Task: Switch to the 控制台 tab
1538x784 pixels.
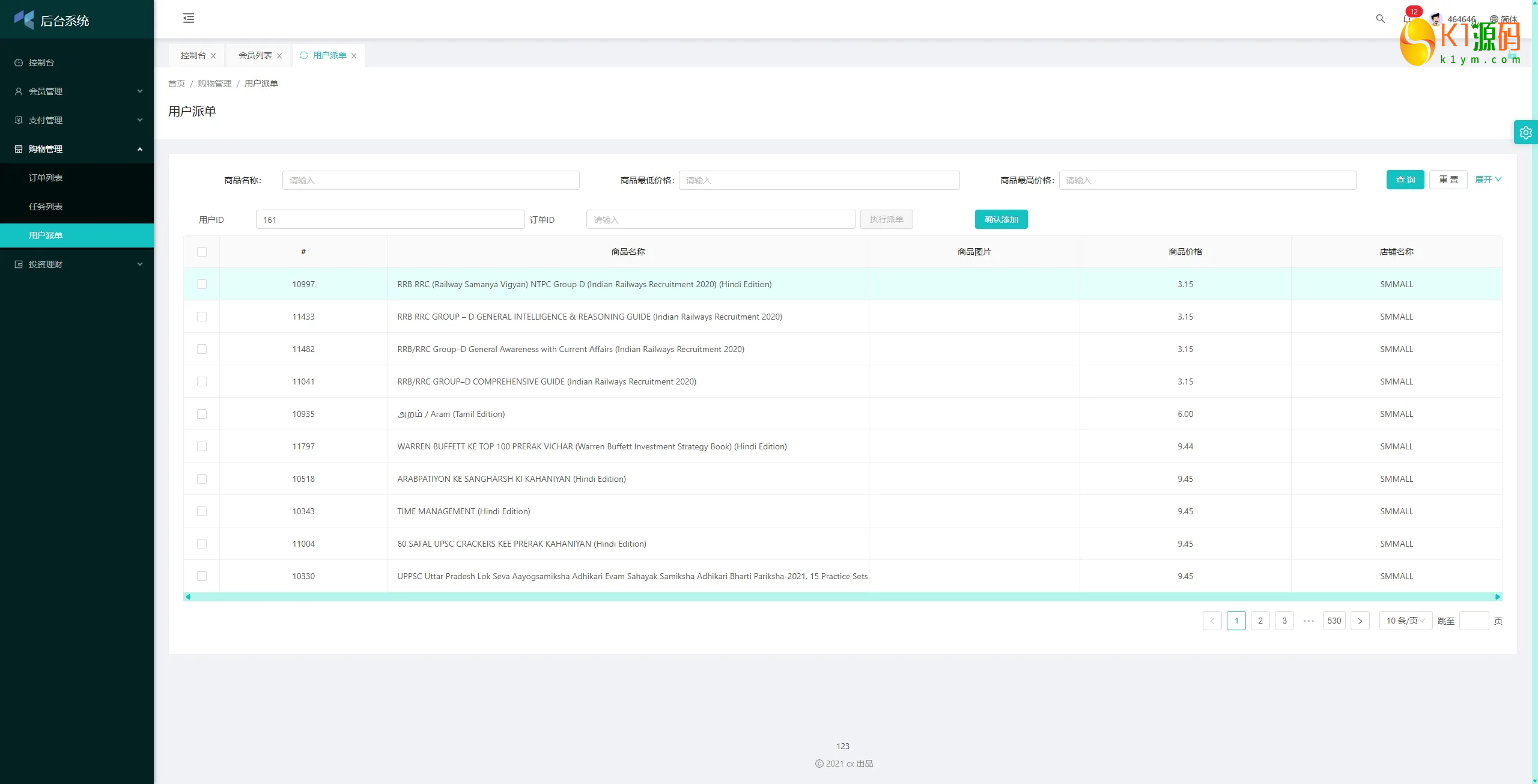Action: point(193,55)
